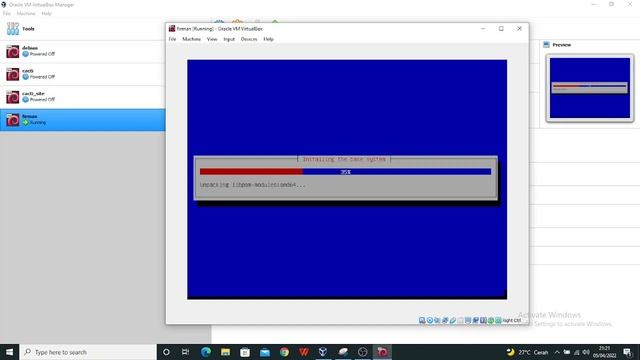This screenshot has width=640, height=360.
Task: Click the keyboard capture status icon
Action: coord(498,320)
